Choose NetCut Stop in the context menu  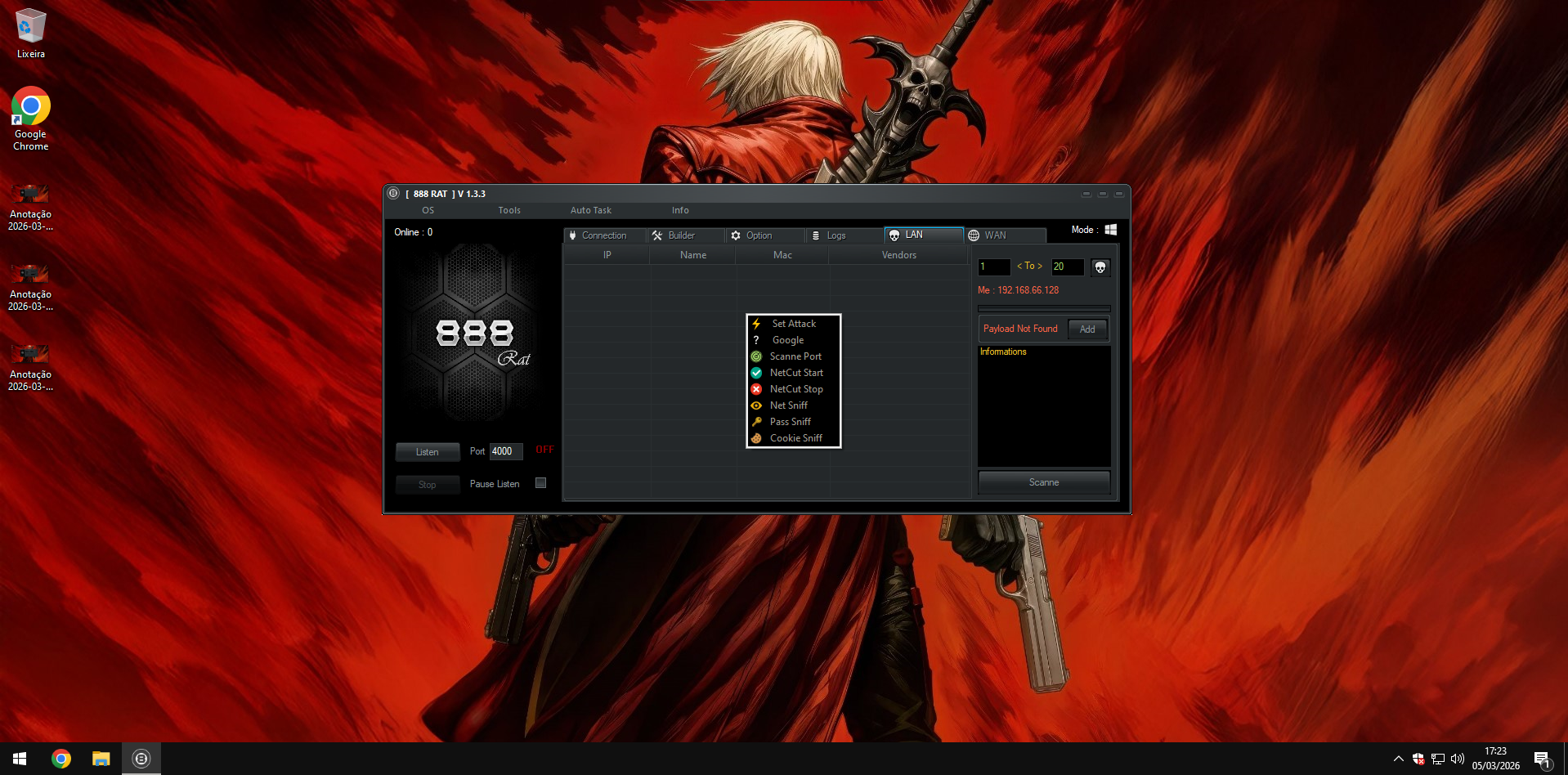pos(794,389)
